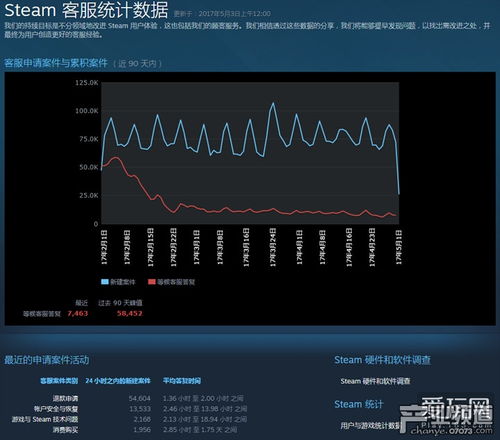
Task: Select the 退款申请 row label
Action: click(65, 398)
